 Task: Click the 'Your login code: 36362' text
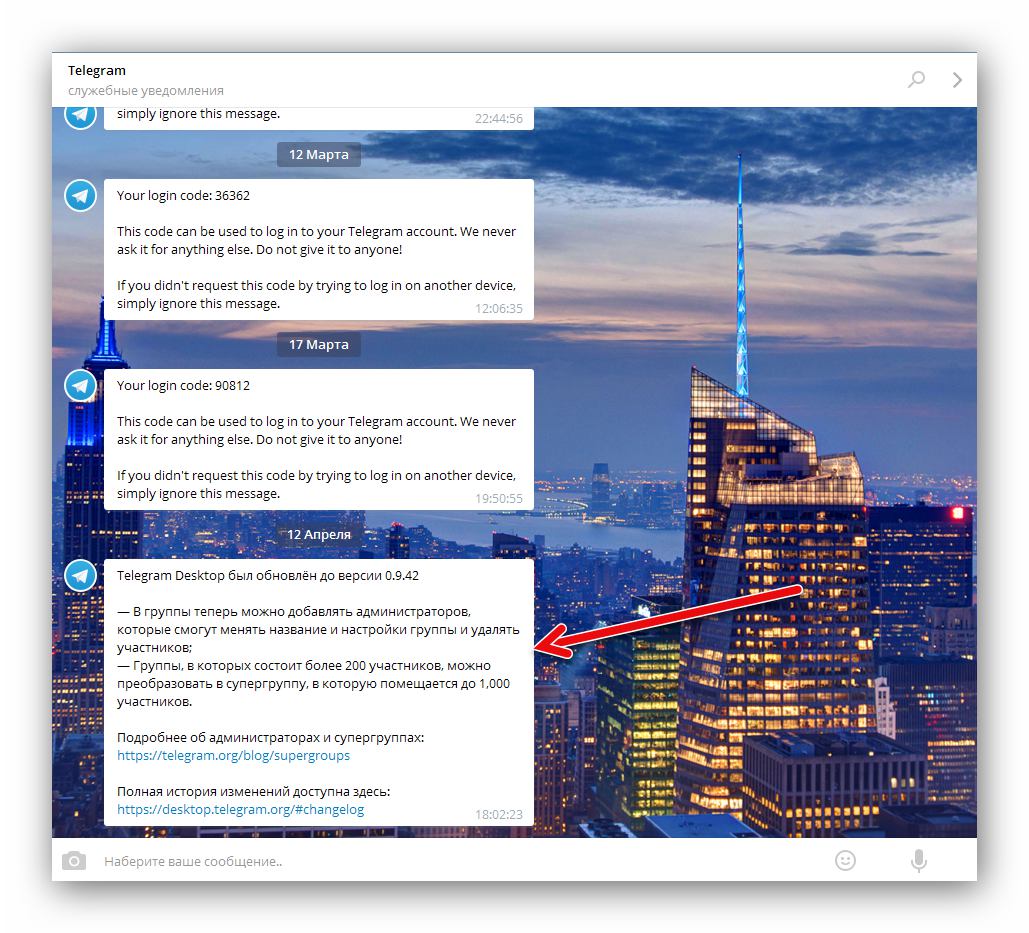[x=183, y=196]
